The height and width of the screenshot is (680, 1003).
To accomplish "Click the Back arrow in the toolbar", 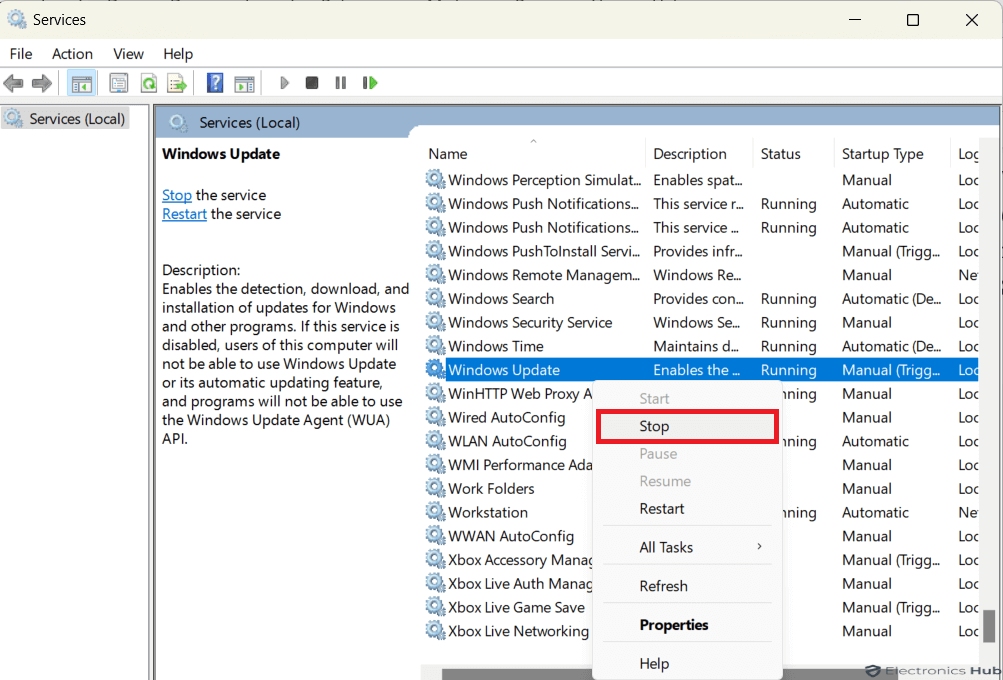I will [14, 83].
